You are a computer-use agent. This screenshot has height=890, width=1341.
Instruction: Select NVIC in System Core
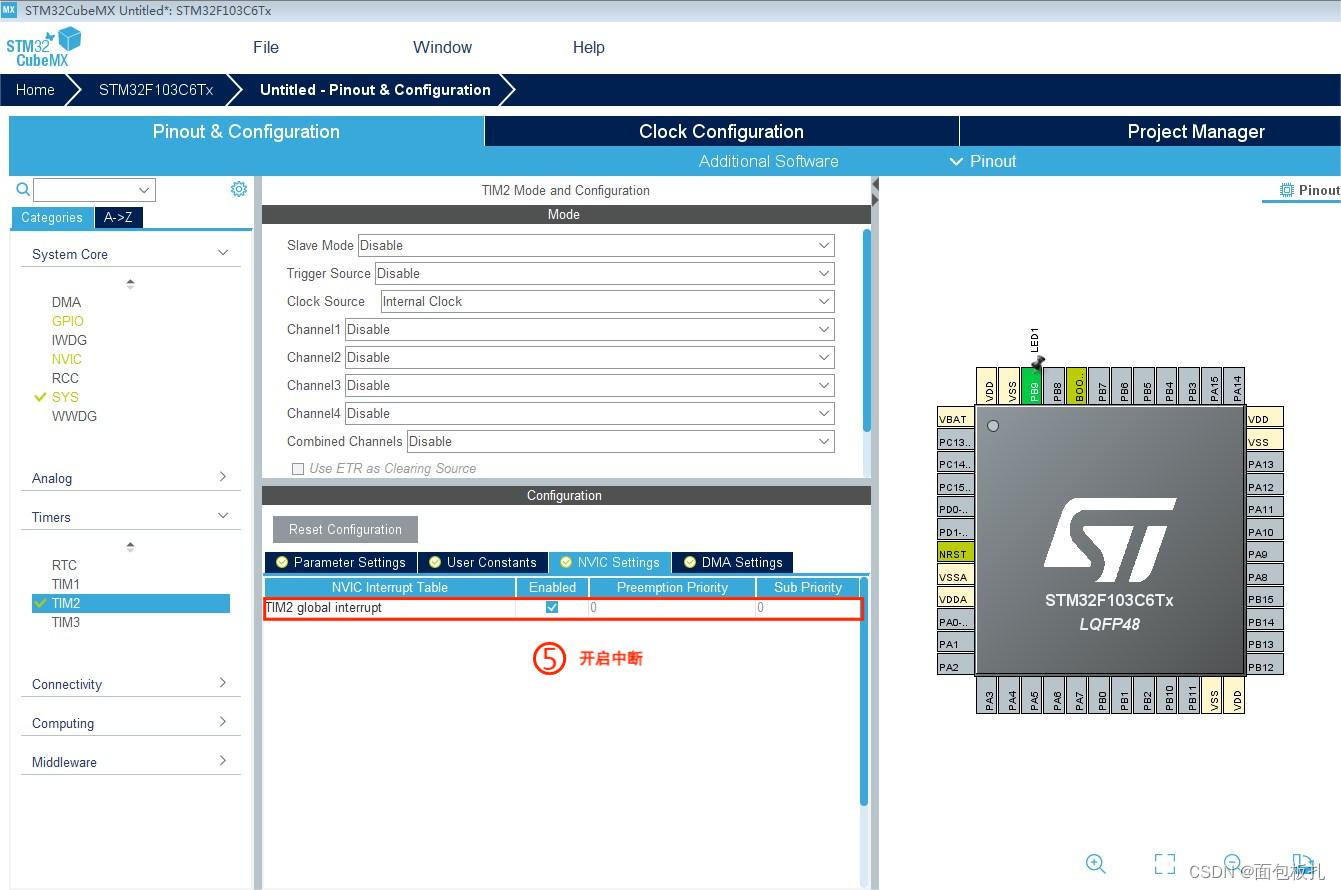(x=67, y=359)
